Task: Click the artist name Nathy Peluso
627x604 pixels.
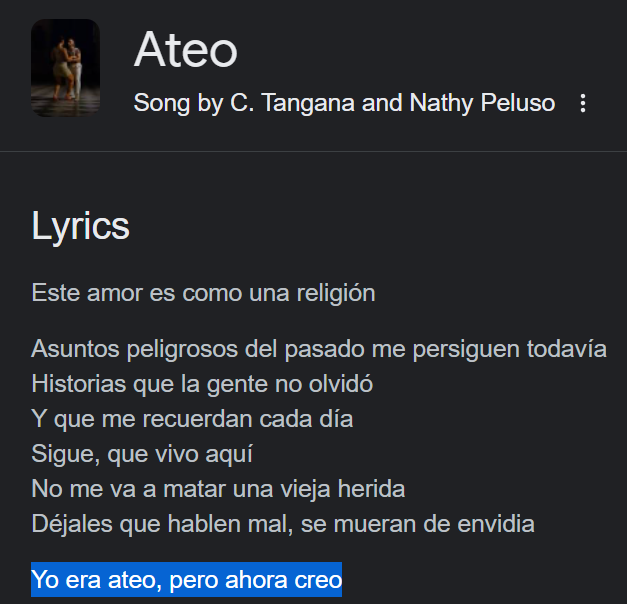Action: point(482,103)
